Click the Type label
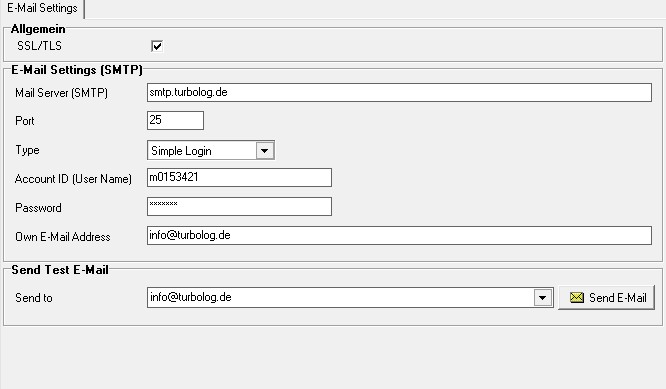 (27, 150)
